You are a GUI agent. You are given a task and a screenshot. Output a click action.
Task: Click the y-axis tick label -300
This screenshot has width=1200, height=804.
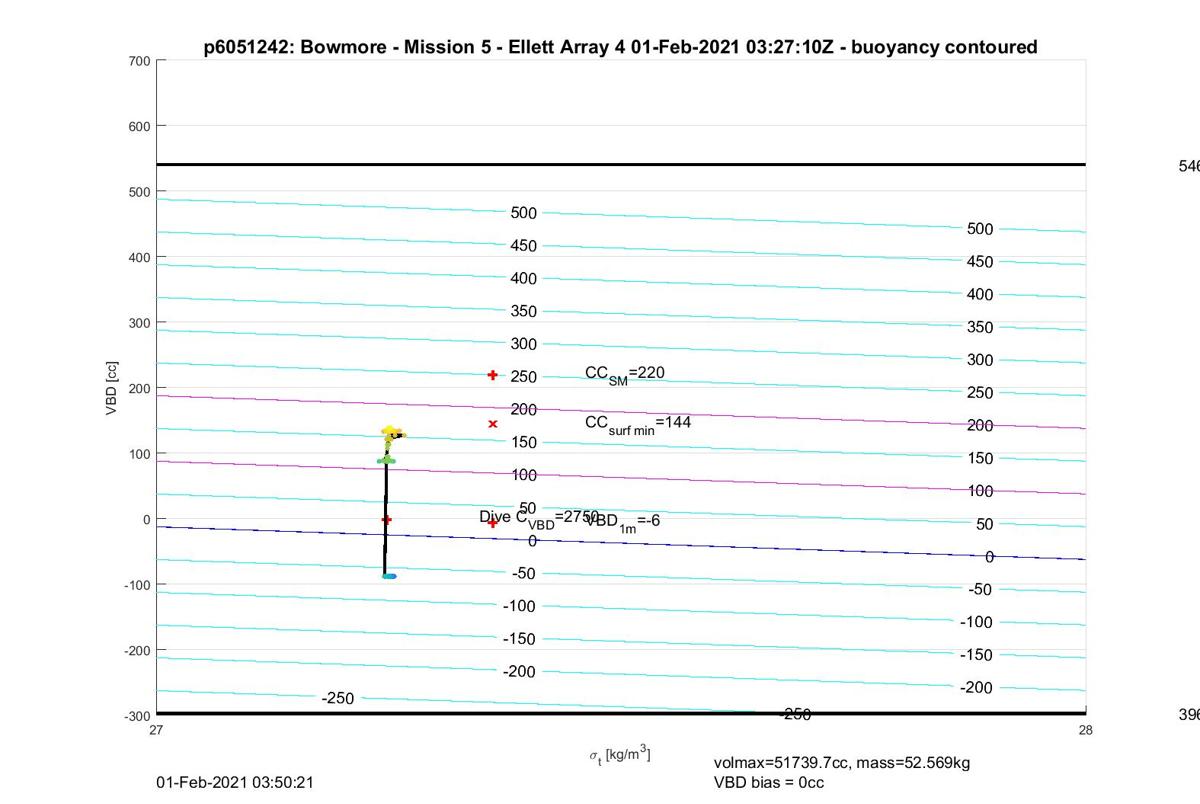click(x=137, y=716)
